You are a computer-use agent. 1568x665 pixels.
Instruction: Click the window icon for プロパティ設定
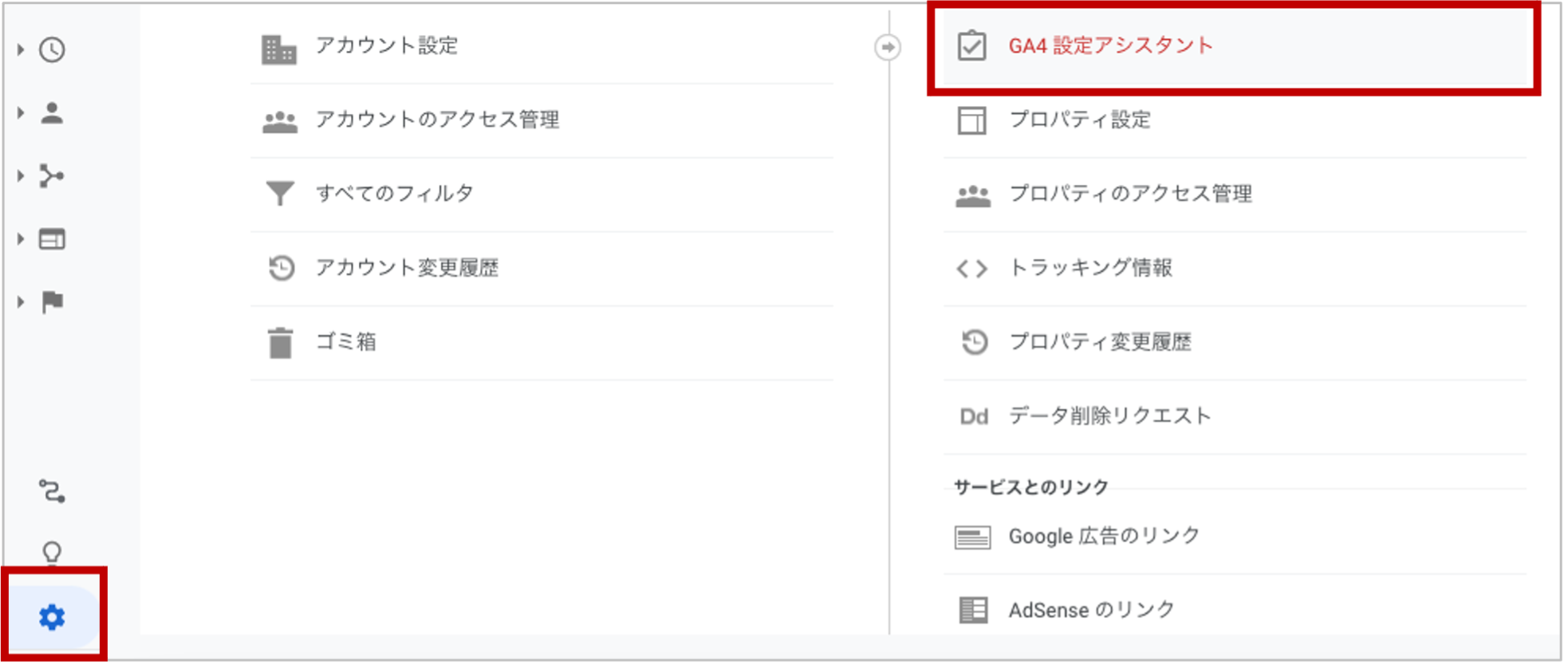(971, 120)
